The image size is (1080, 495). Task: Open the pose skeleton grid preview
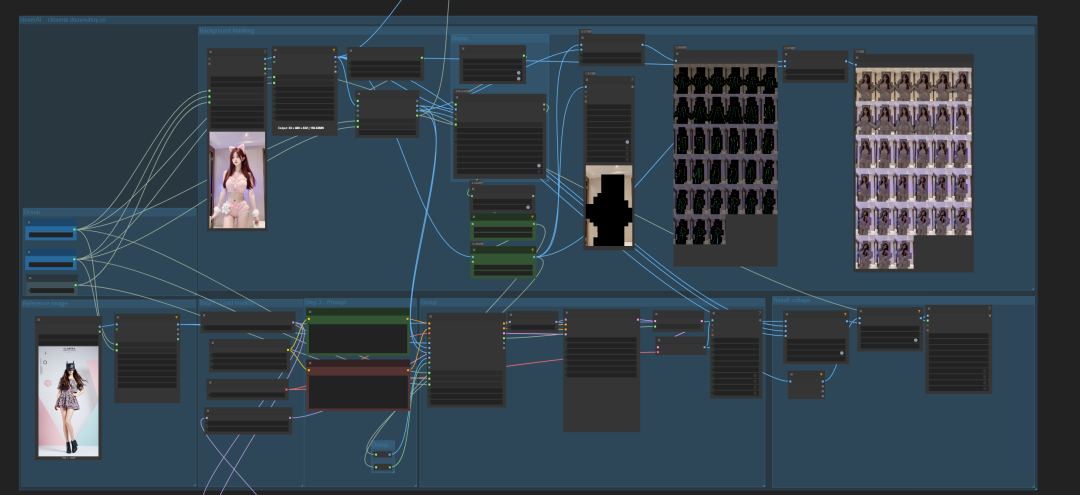pos(725,155)
